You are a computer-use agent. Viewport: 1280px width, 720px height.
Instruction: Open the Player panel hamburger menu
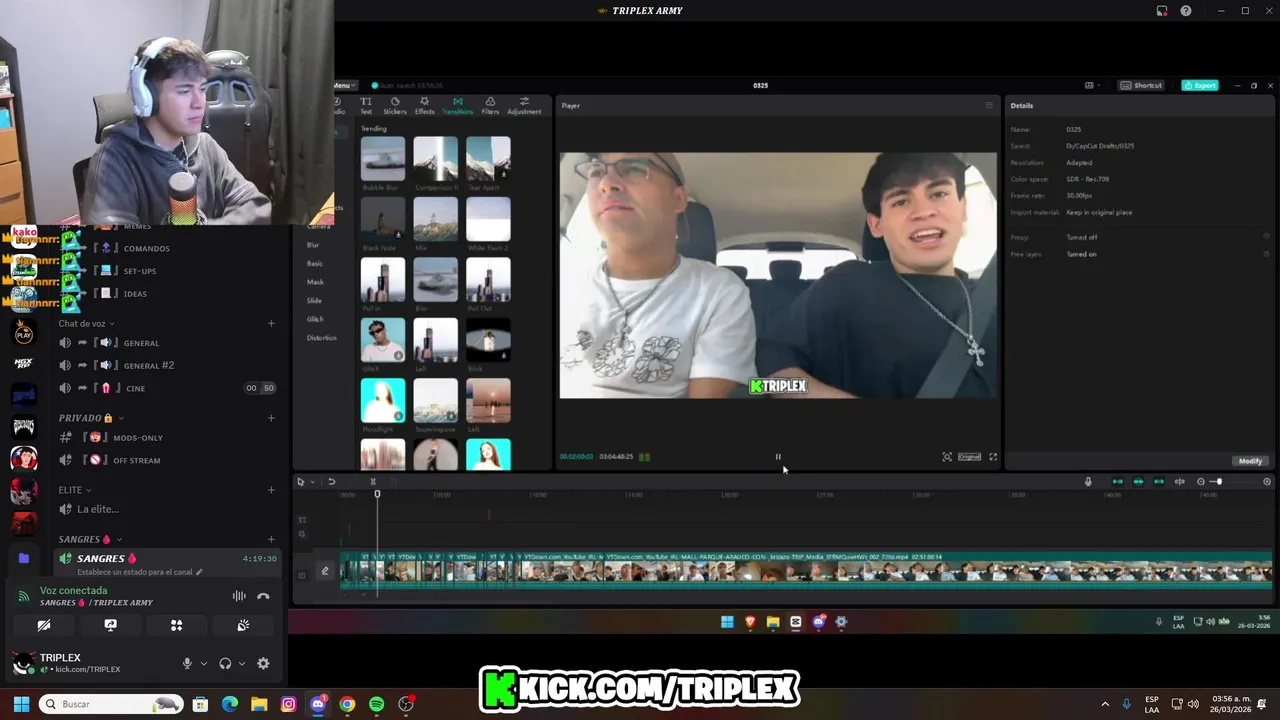989,105
